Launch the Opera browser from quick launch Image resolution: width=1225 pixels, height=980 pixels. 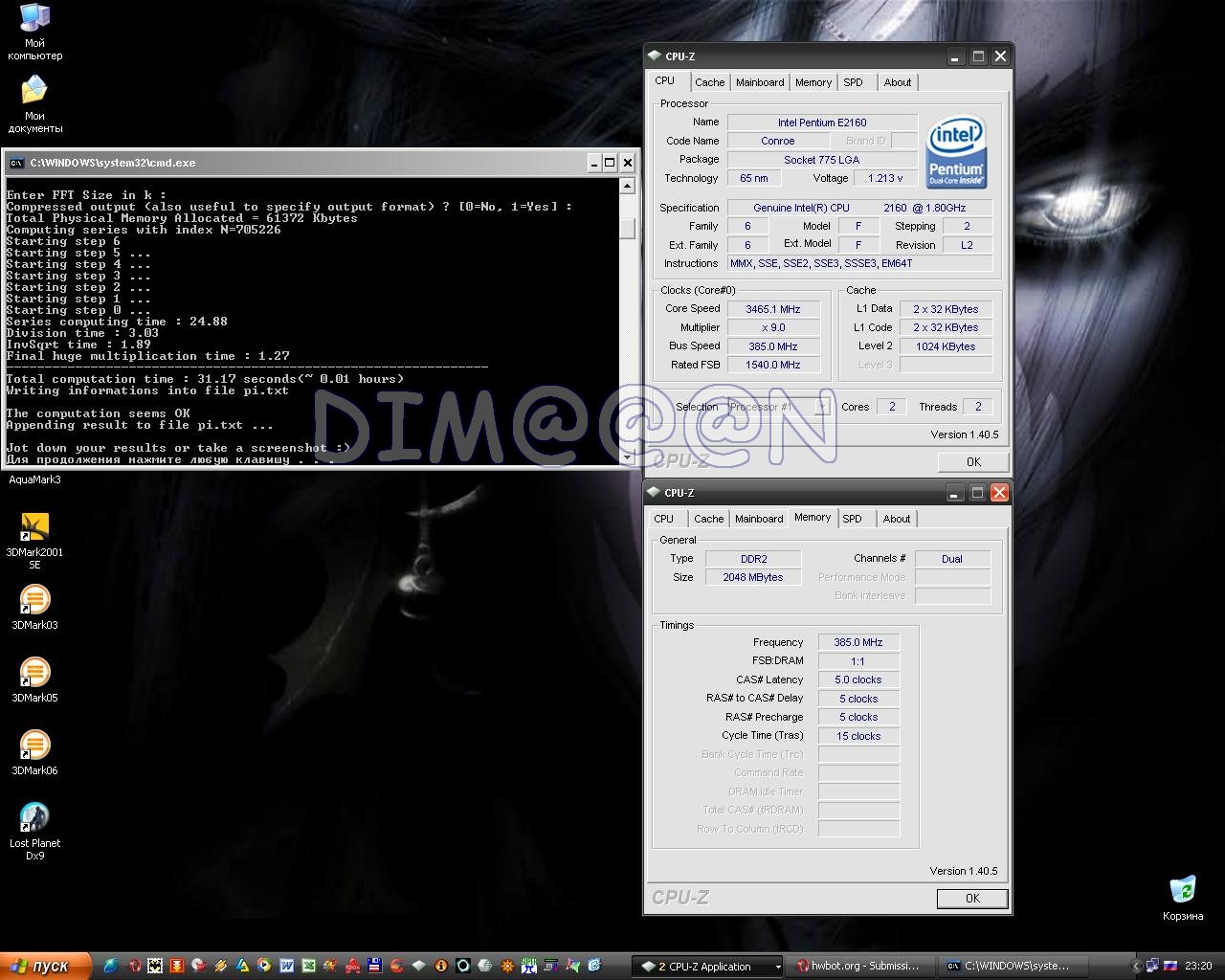pyautogui.click(x=135, y=966)
